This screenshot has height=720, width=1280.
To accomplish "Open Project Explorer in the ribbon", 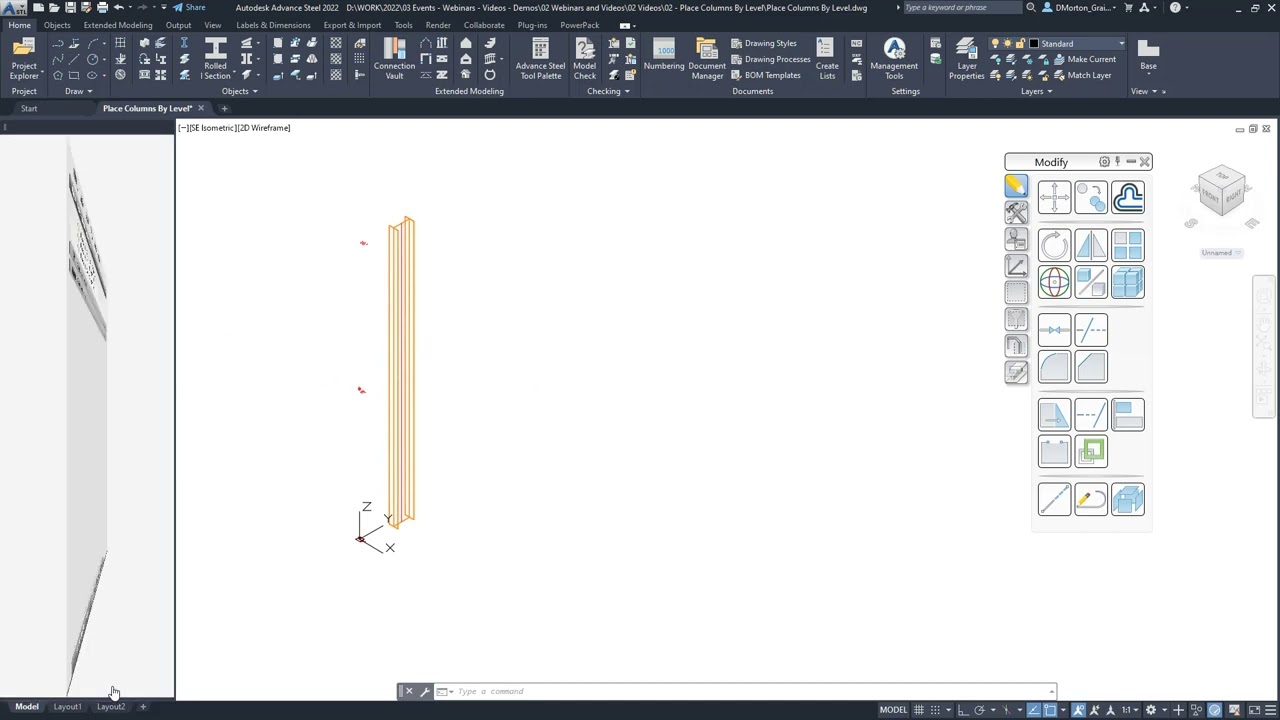I will click(x=24, y=59).
